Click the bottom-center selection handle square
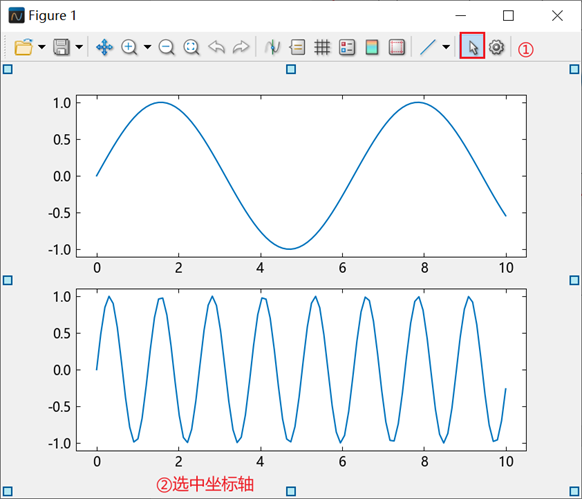 point(291,491)
